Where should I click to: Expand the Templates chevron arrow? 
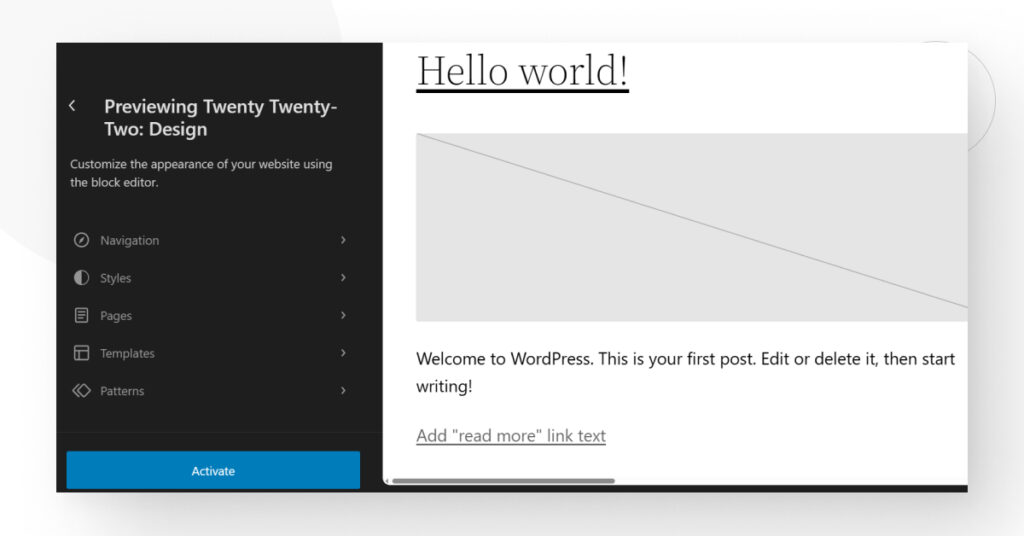343,353
